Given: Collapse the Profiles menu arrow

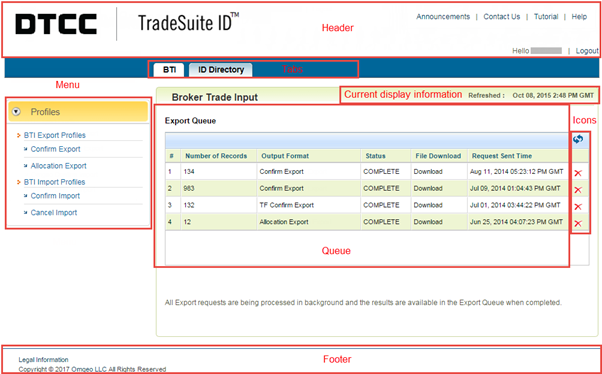Looking at the screenshot, I should point(16,112).
